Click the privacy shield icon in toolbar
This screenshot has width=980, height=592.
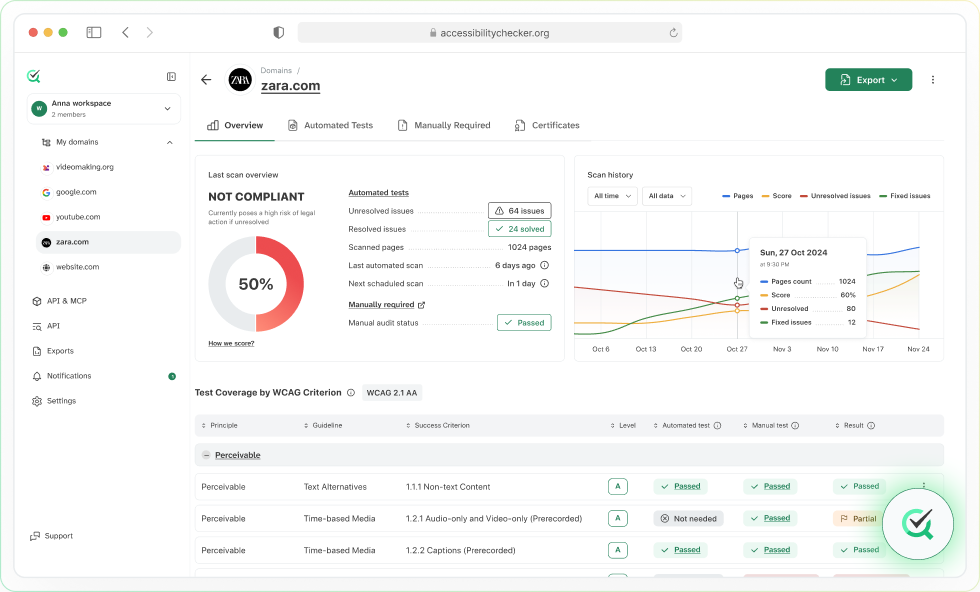click(279, 33)
